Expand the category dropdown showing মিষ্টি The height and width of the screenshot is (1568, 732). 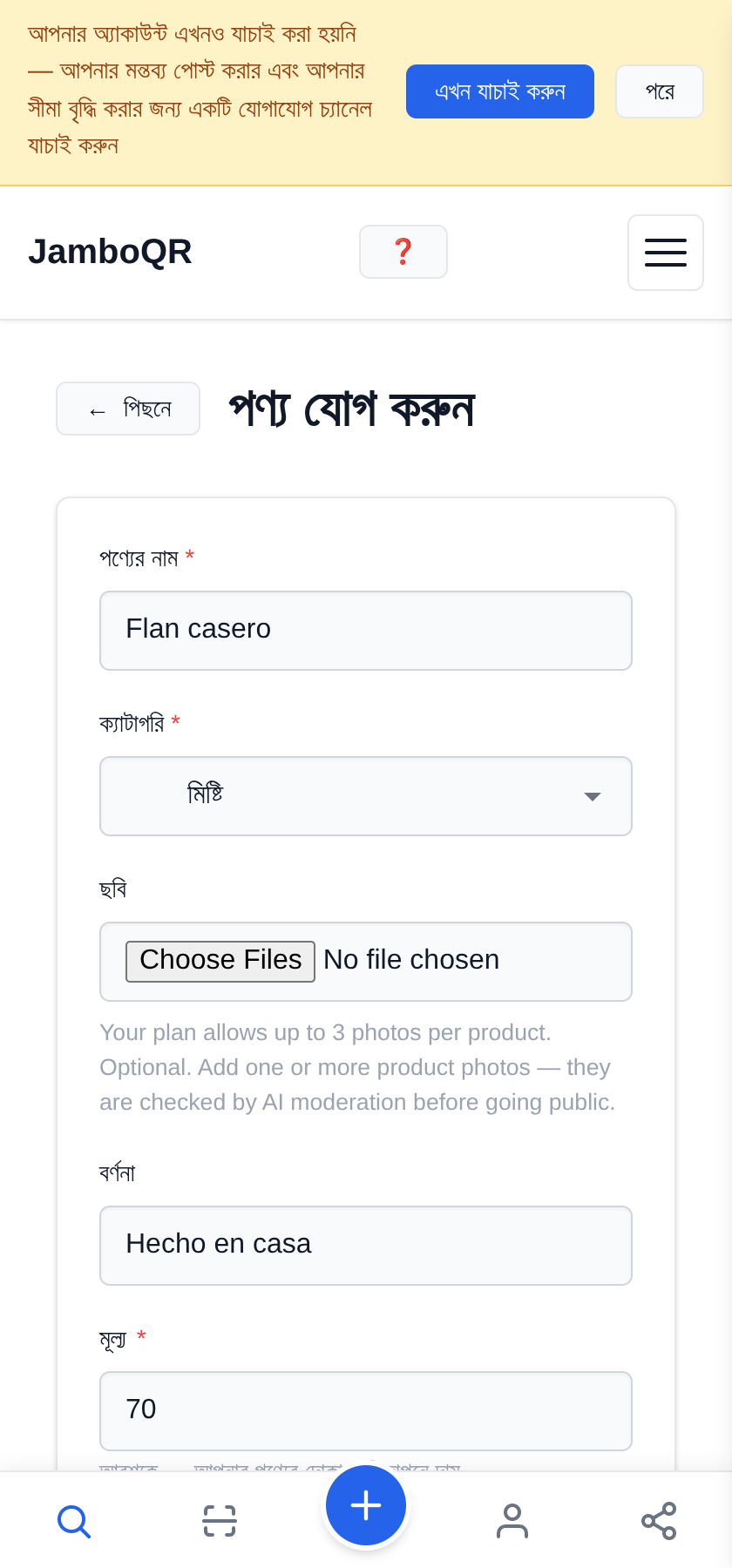click(366, 796)
